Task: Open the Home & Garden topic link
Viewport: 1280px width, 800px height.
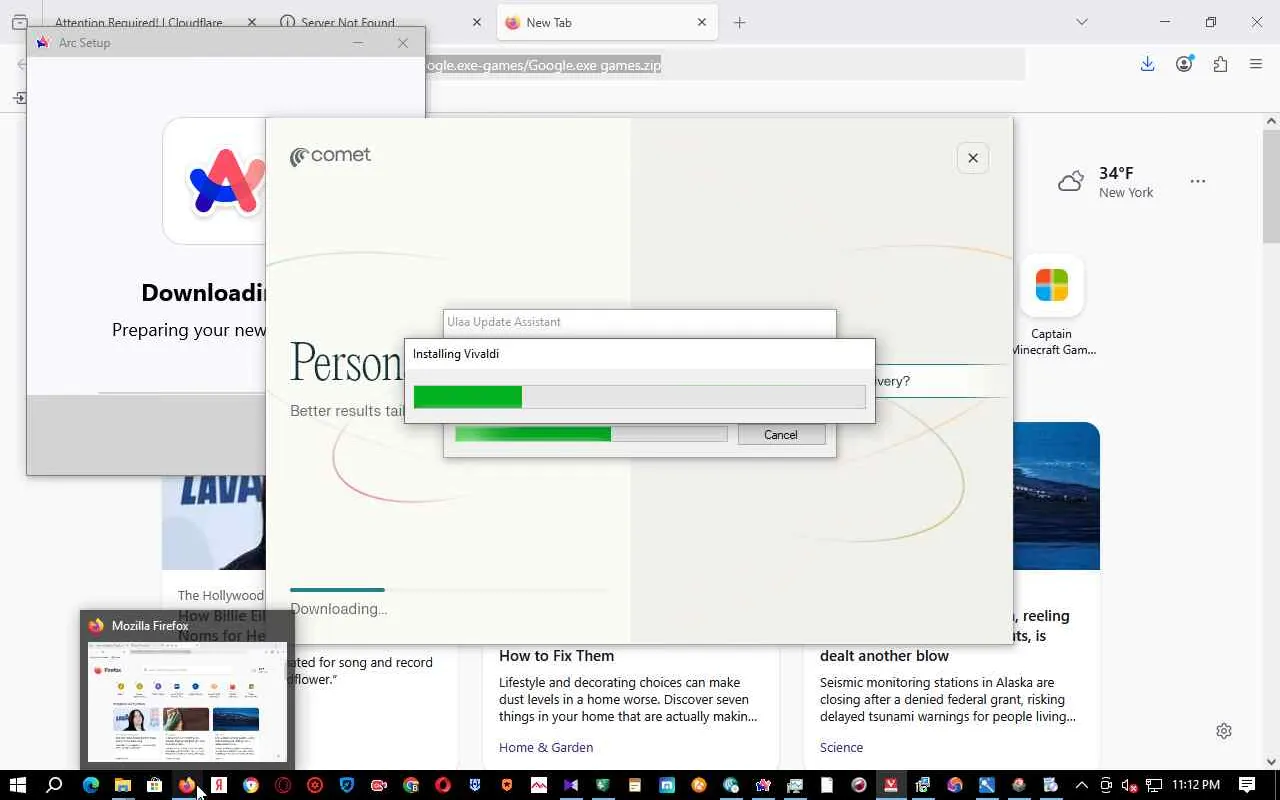Action: [x=546, y=747]
